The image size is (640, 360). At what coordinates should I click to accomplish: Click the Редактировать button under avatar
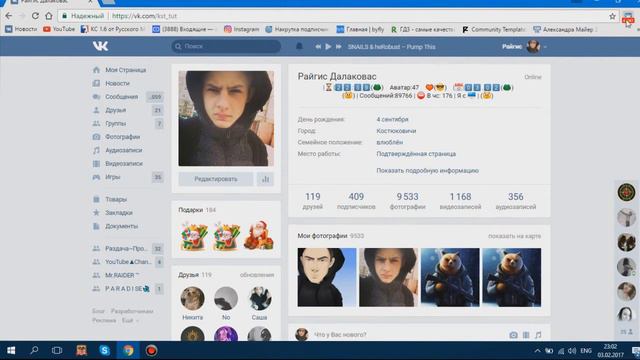click(216, 179)
